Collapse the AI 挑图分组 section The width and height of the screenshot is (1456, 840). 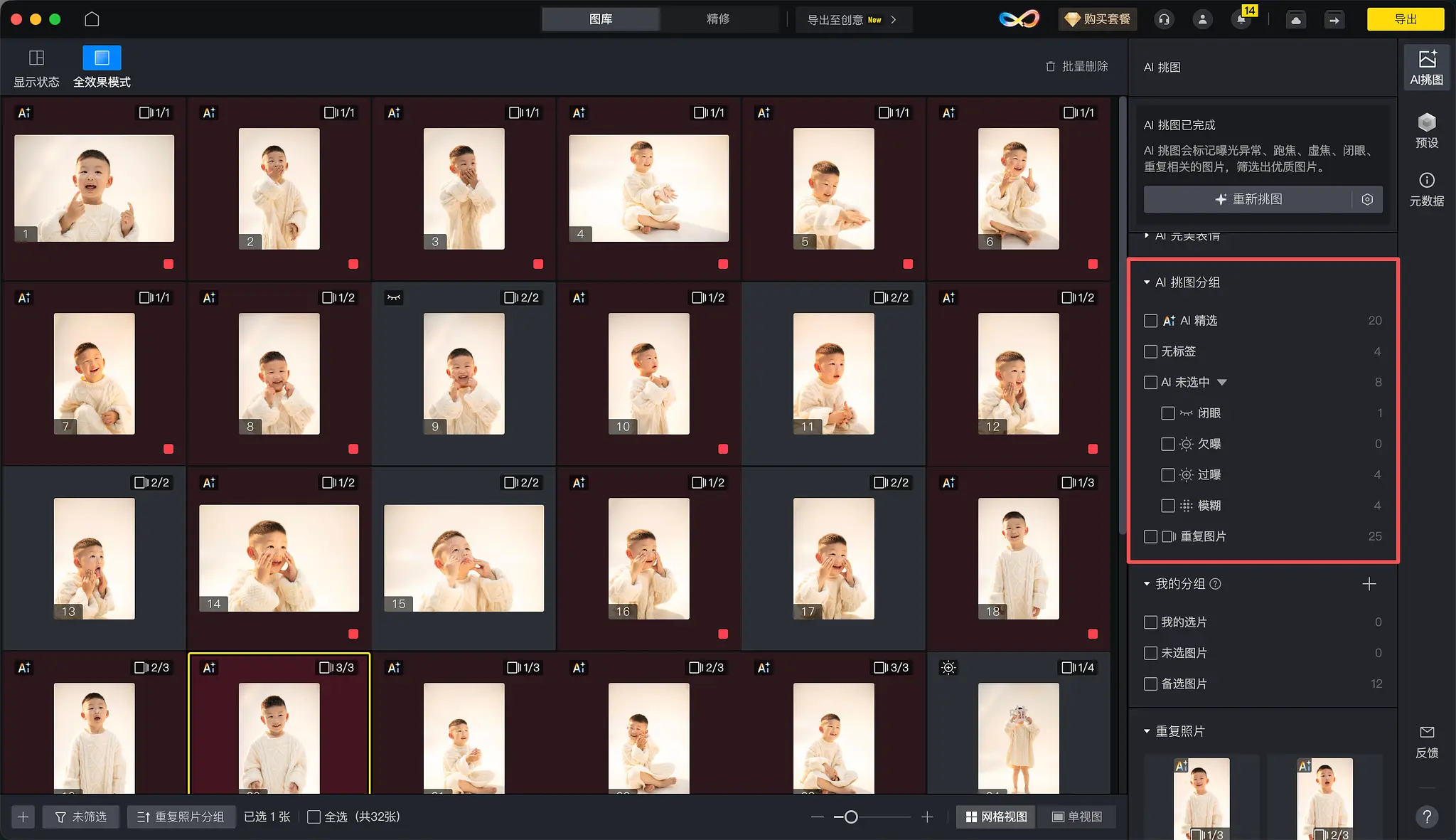(x=1147, y=282)
